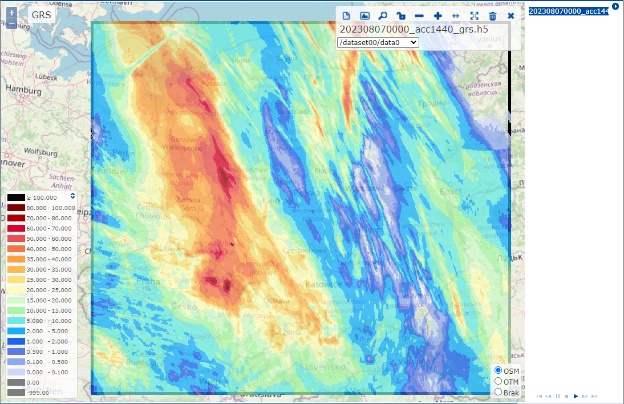624x404 pixels.
Task: Click the 5.000 - 10.000 cyan legend swatch
Action: pyautogui.click(x=16, y=320)
